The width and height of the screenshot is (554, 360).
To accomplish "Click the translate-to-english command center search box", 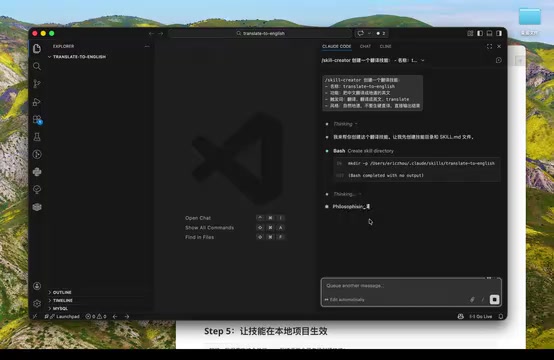I will (x=260, y=34).
